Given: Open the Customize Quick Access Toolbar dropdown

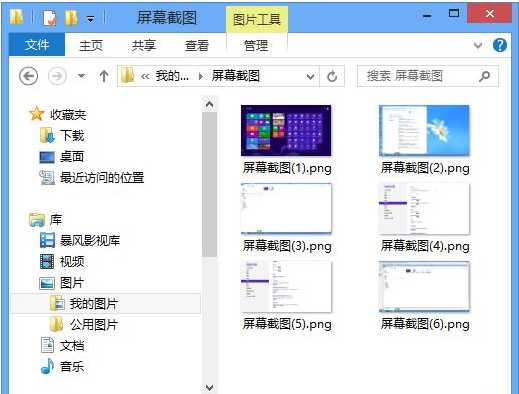Looking at the screenshot, I should (90, 19).
